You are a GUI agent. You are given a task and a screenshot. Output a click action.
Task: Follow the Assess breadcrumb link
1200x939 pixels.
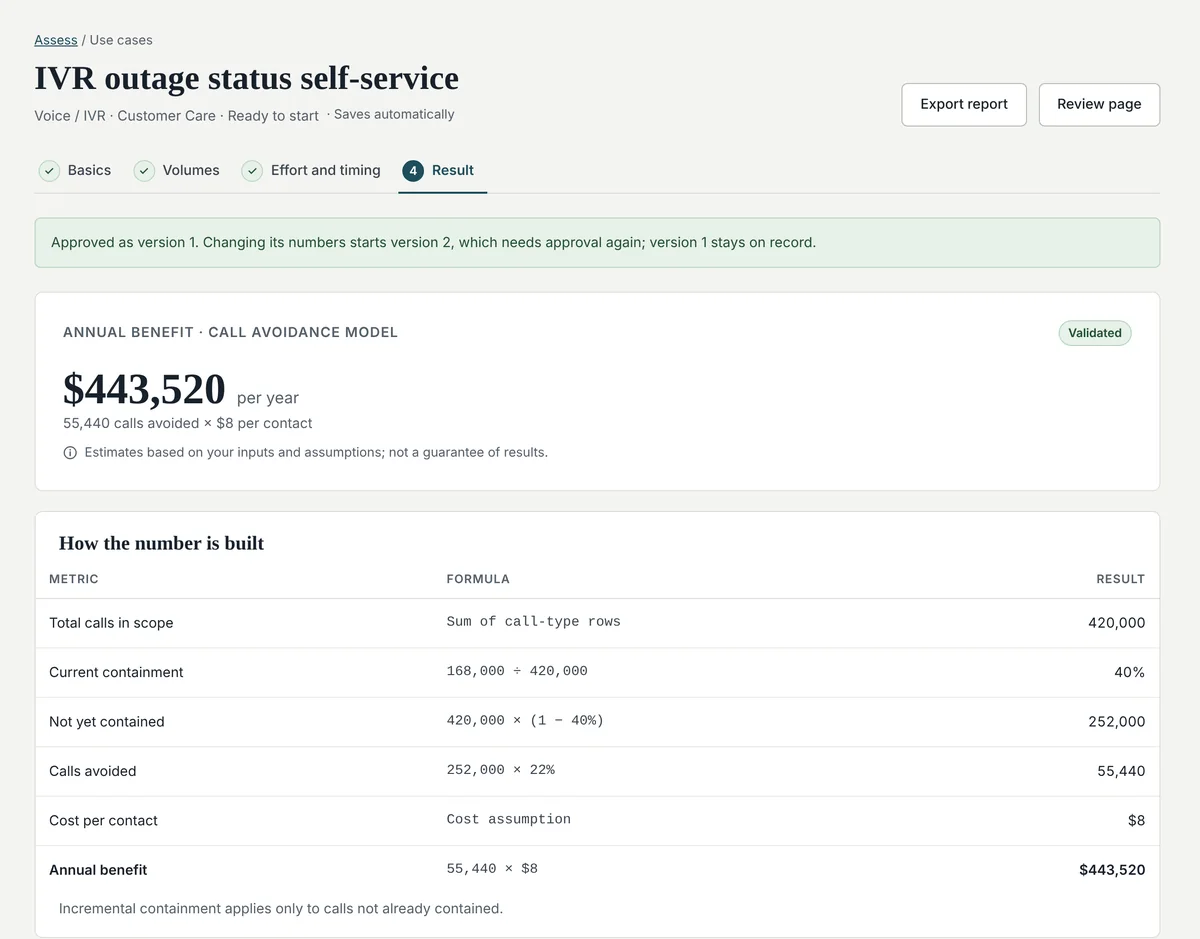pos(56,40)
